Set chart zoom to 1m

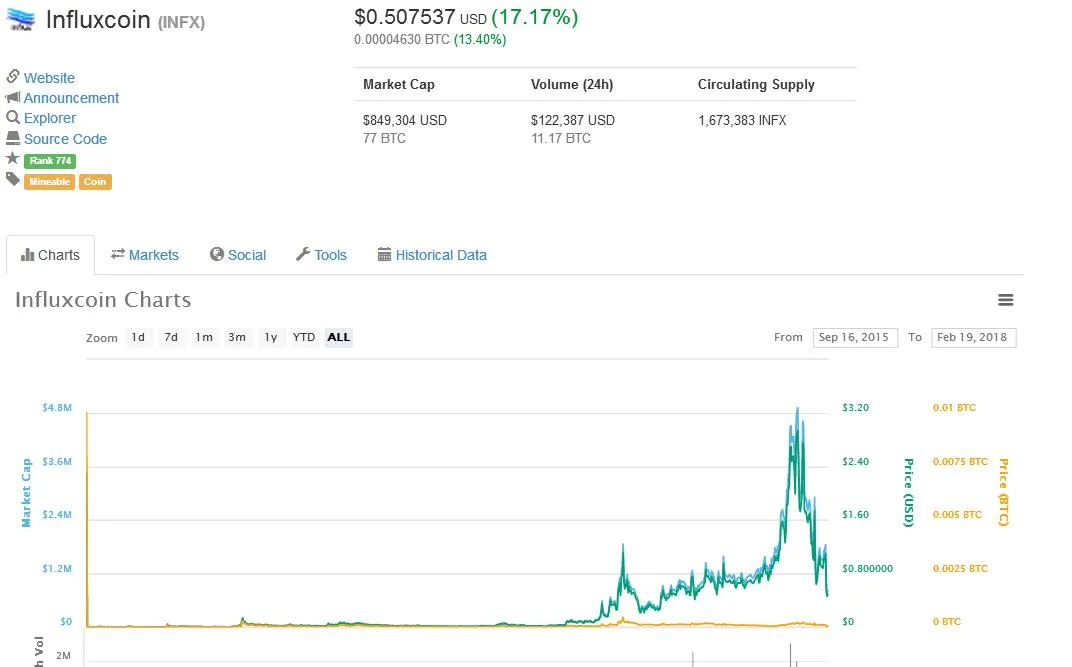tap(204, 338)
